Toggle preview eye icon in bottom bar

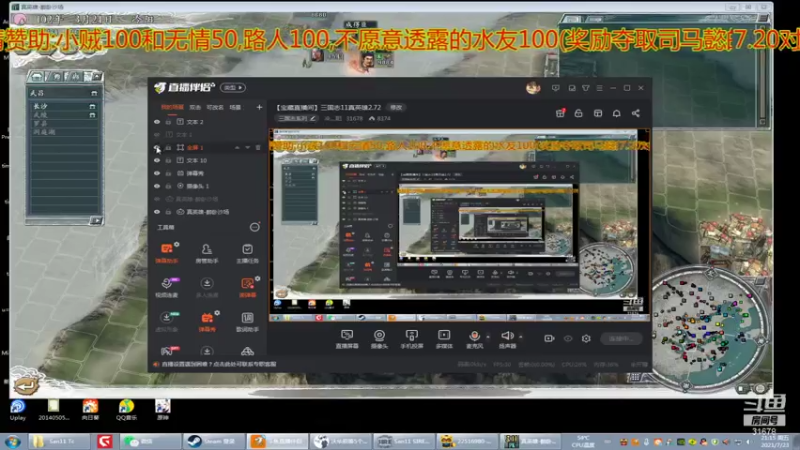(x=568, y=338)
